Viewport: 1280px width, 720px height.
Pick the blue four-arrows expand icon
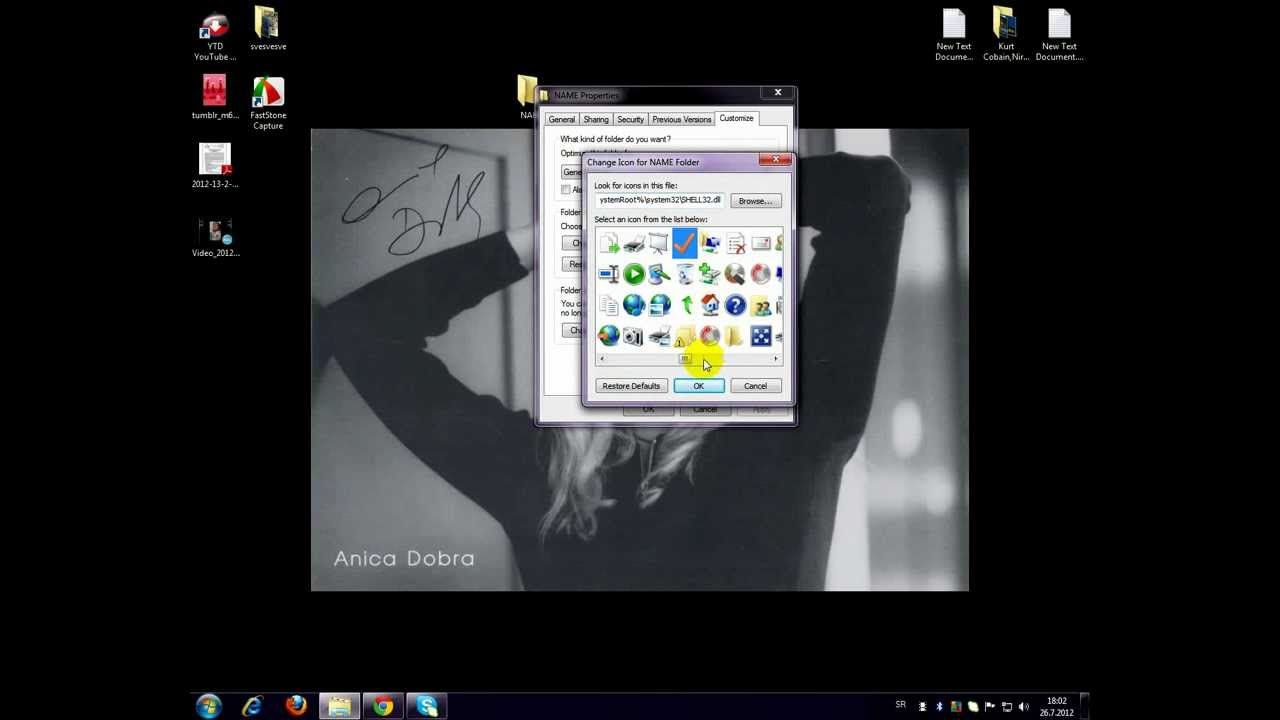[x=761, y=337]
